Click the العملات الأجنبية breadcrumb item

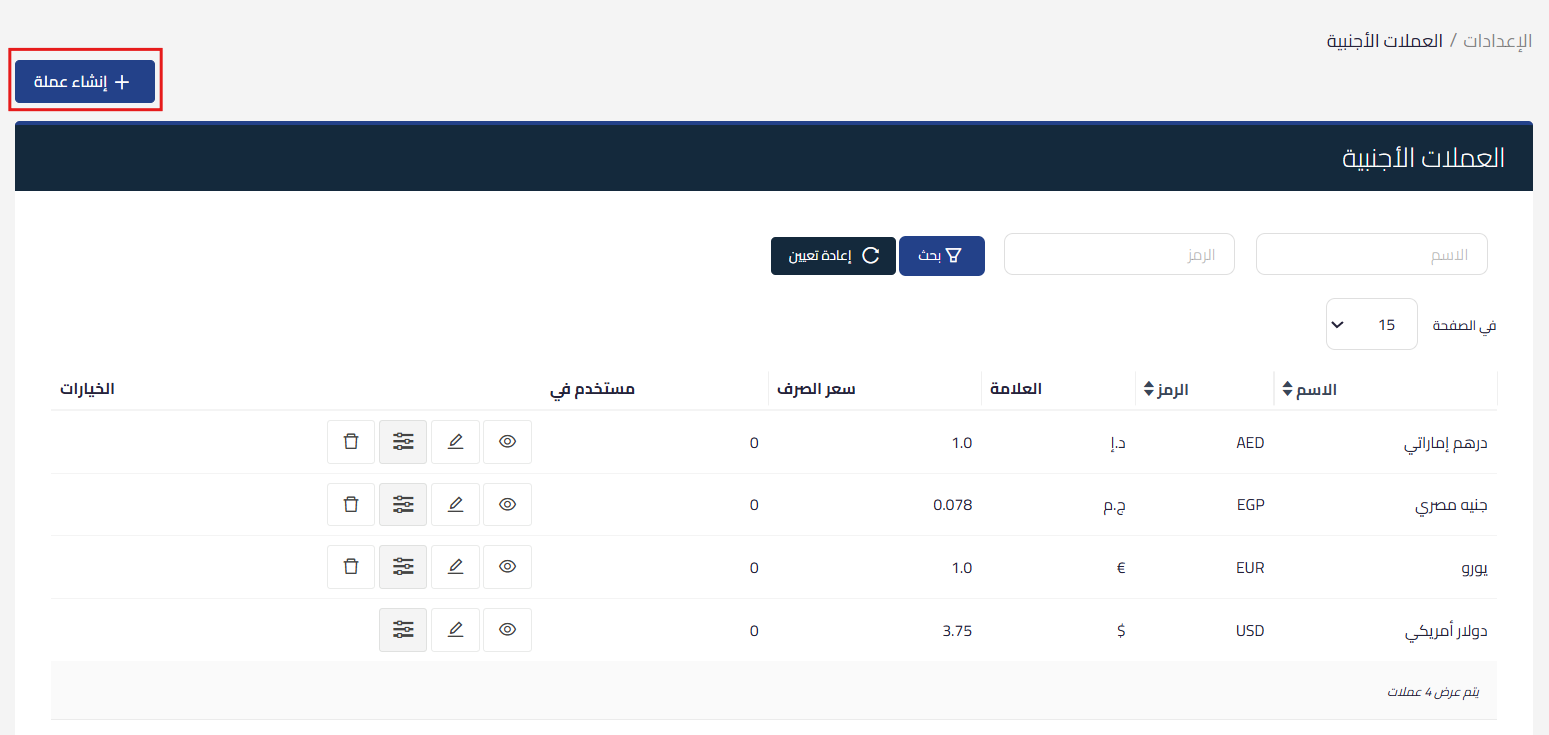coord(1384,40)
